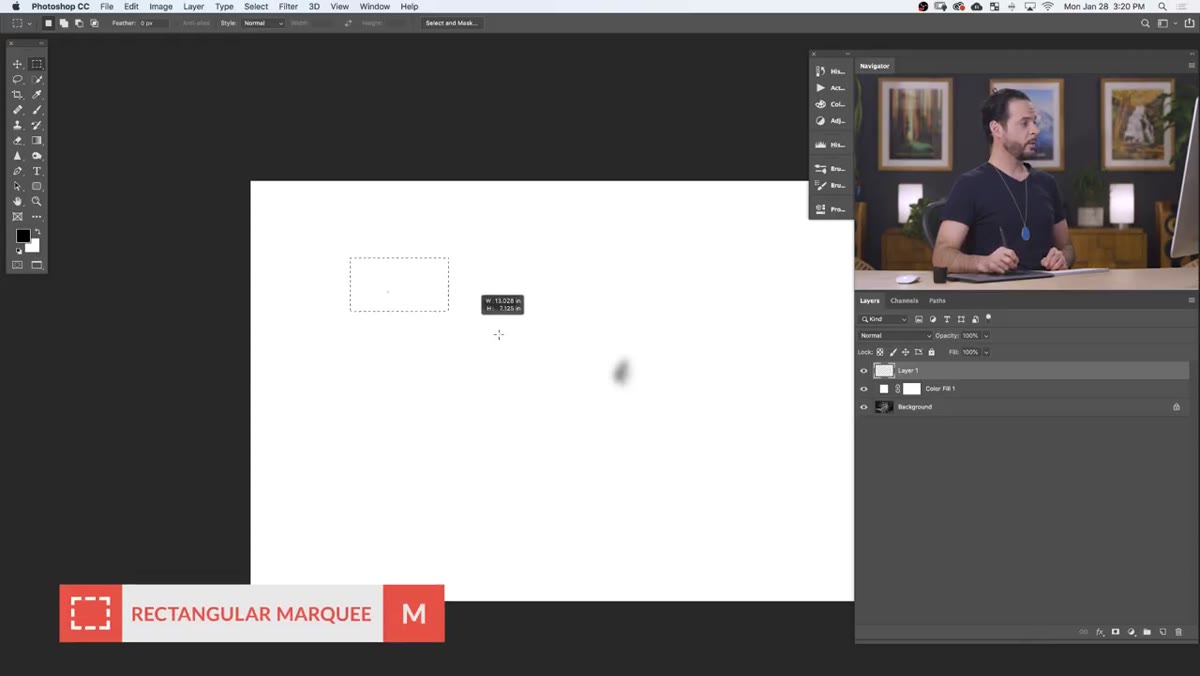1200x676 pixels.
Task: Select the Clone Stamp tool
Action: [17, 125]
